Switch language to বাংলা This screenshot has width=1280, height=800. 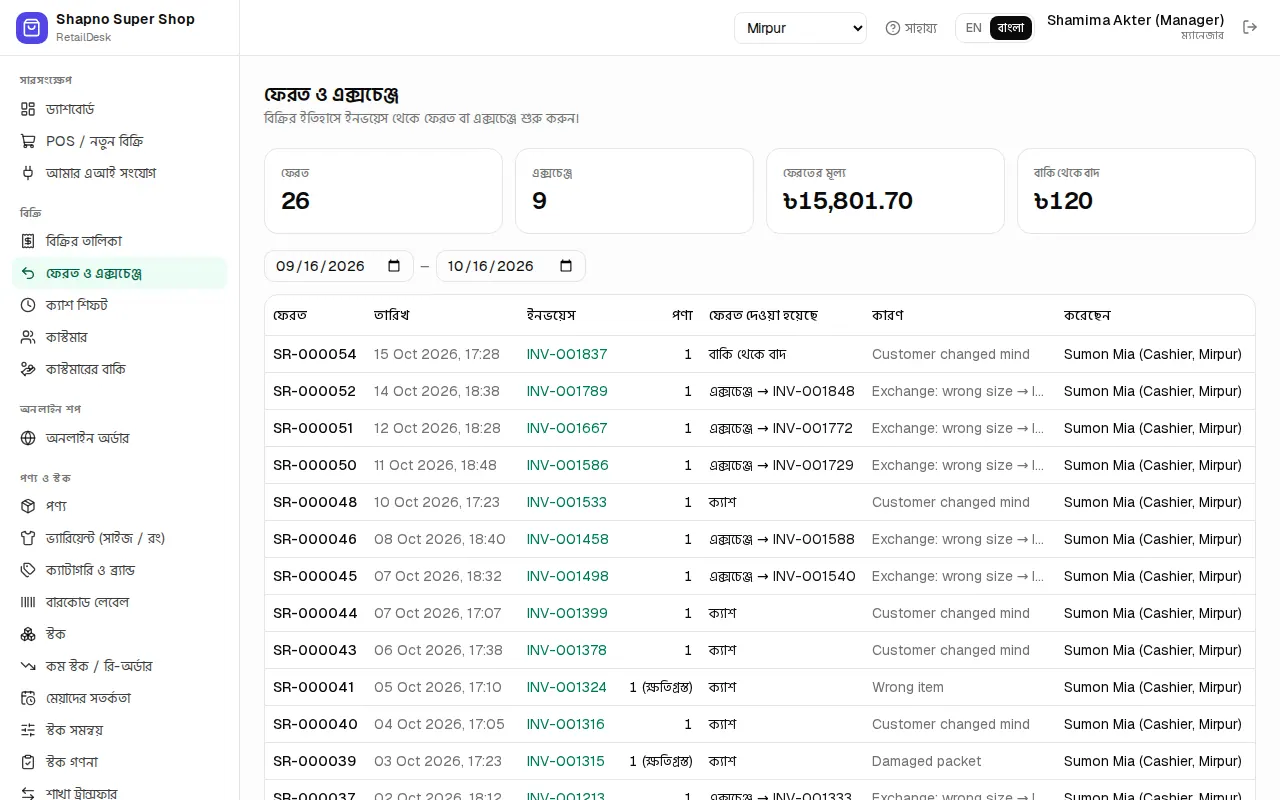(x=1011, y=28)
